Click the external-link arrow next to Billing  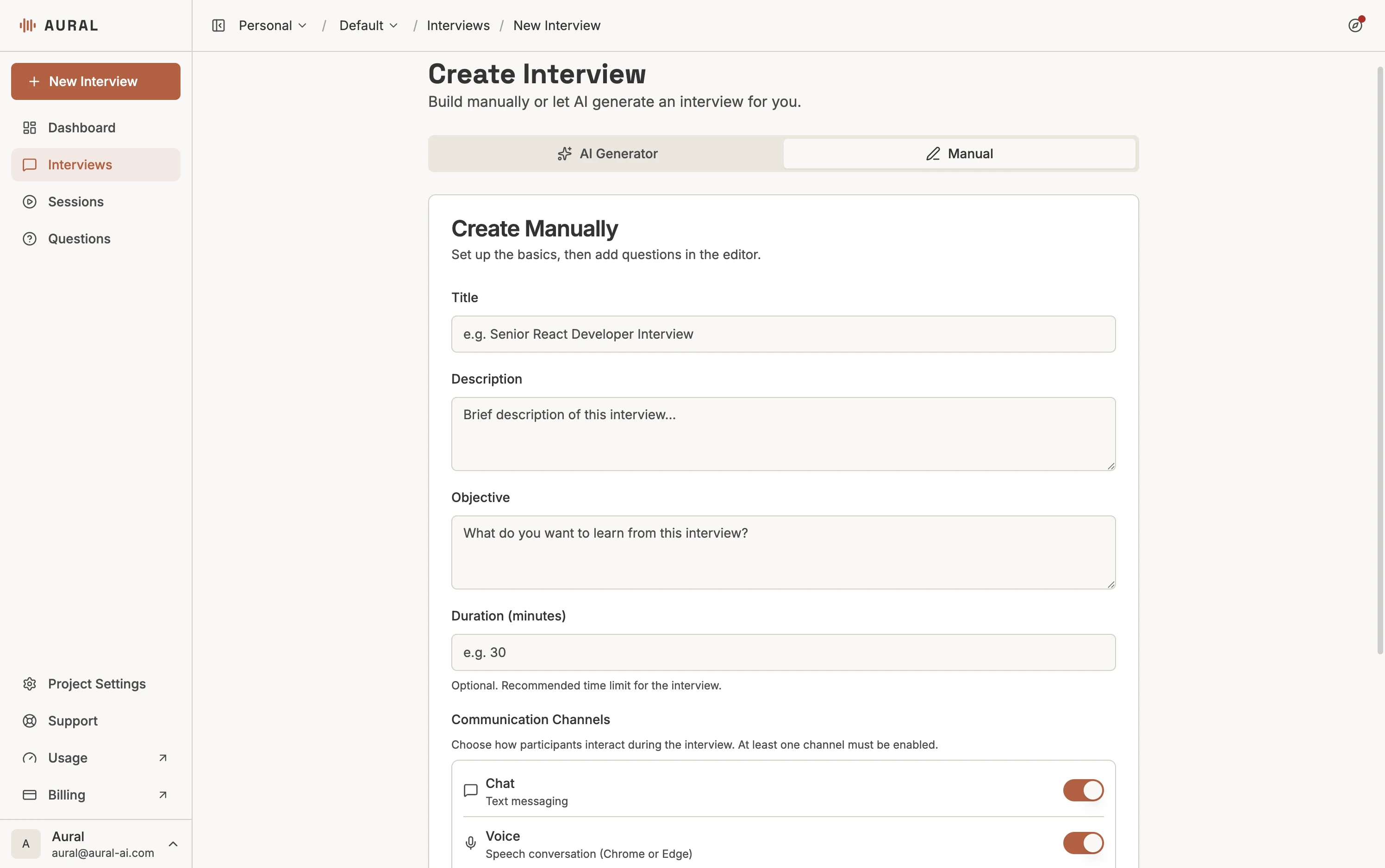coord(162,795)
